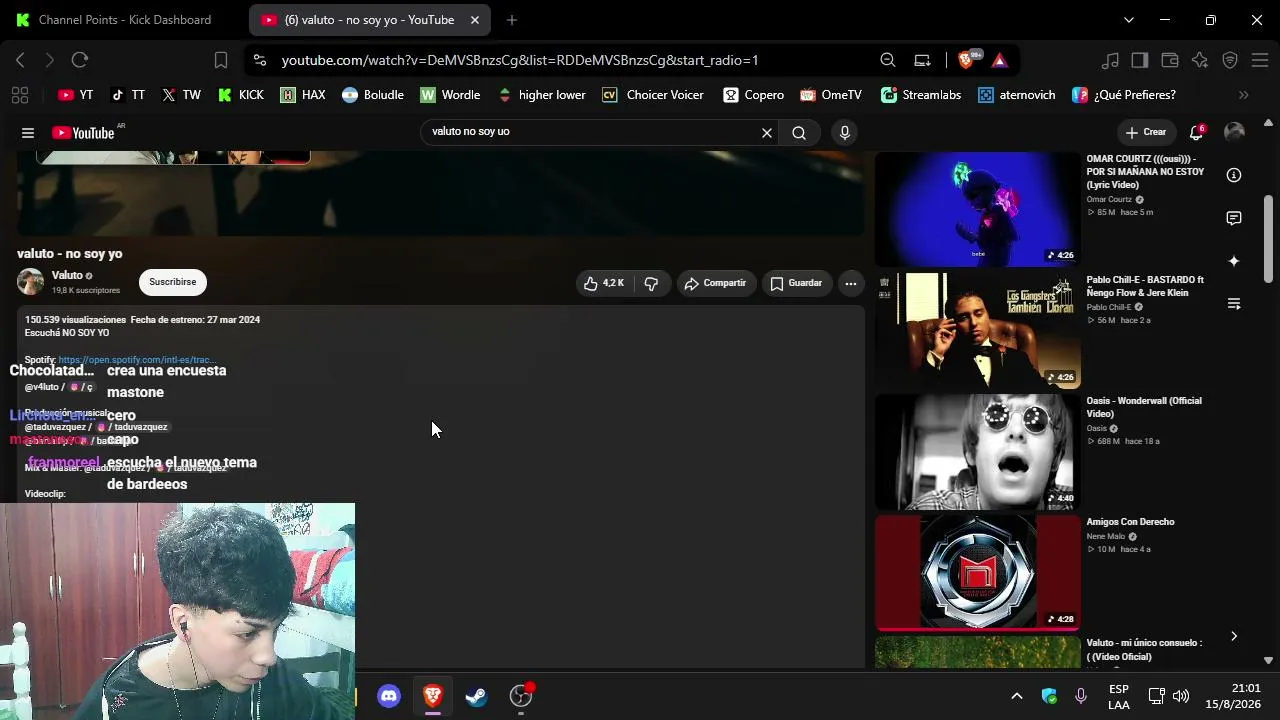
Task: Open the Pablo Chill-E BASTARDO thumbnail
Action: [978, 330]
